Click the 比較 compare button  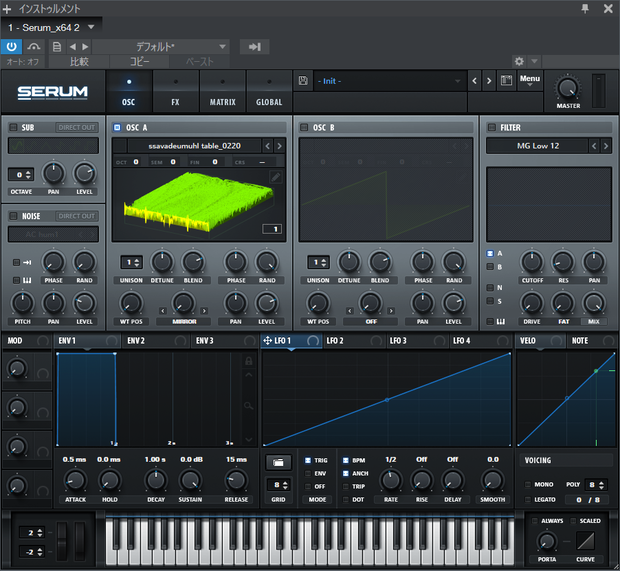(79, 62)
